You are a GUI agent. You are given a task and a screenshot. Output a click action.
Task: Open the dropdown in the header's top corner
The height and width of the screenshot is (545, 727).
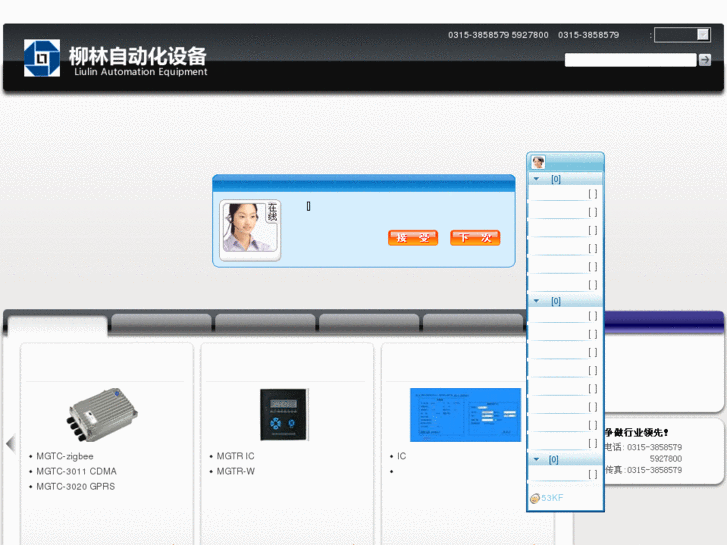(682, 35)
